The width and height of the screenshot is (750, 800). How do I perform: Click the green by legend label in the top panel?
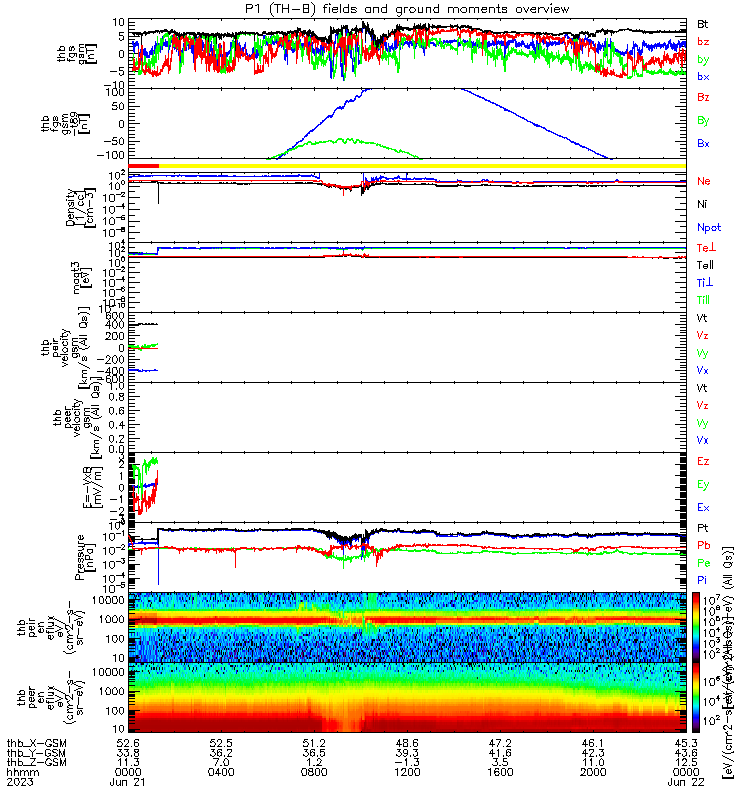click(x=703, y=59)
